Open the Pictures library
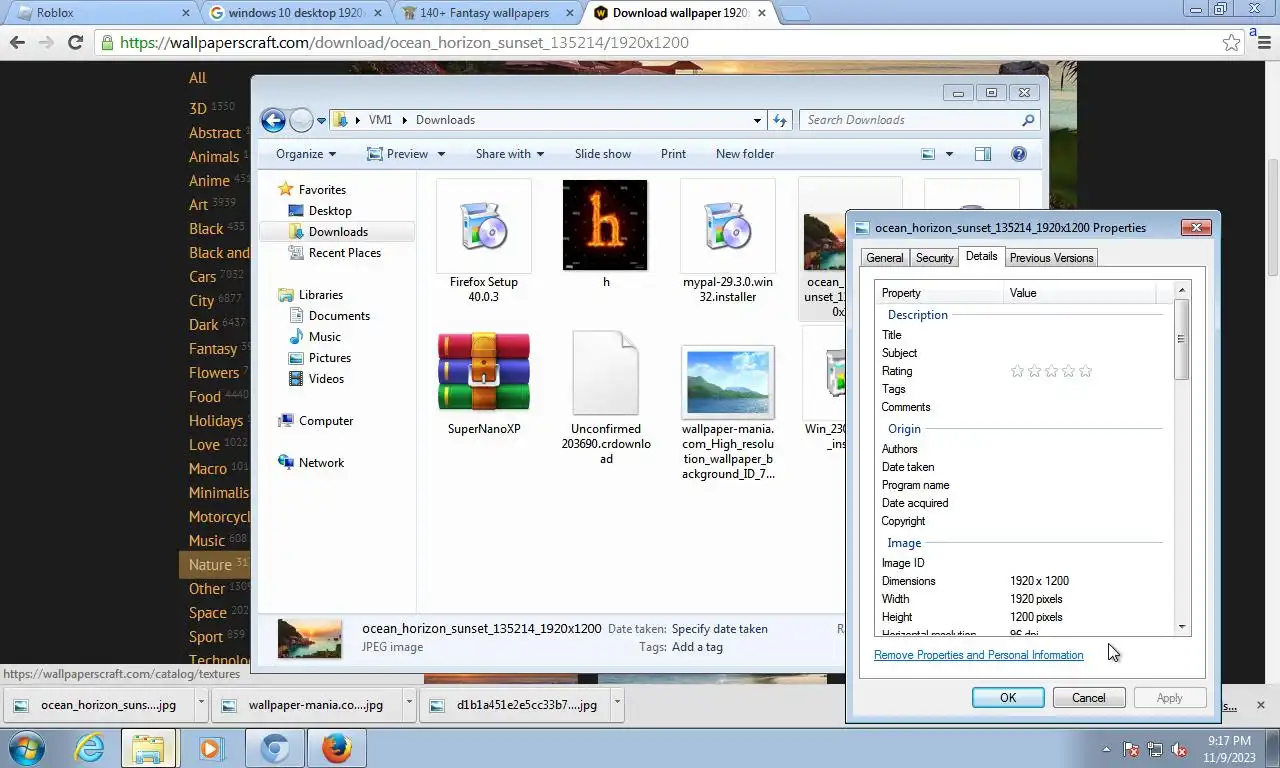Screen dimensions: 1280x768 point(329,358)
